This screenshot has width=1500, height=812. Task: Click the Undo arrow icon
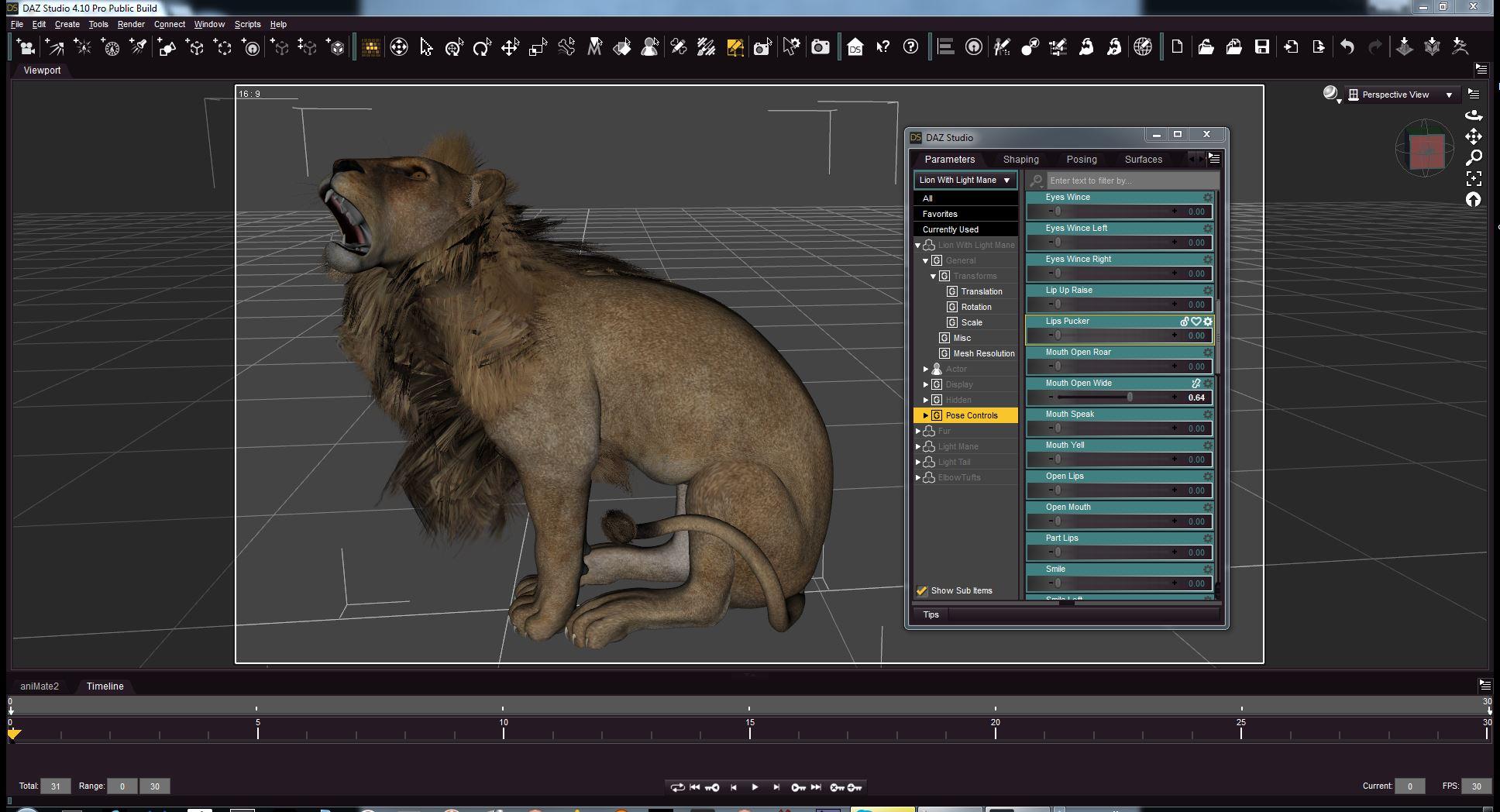(1347, 47)
